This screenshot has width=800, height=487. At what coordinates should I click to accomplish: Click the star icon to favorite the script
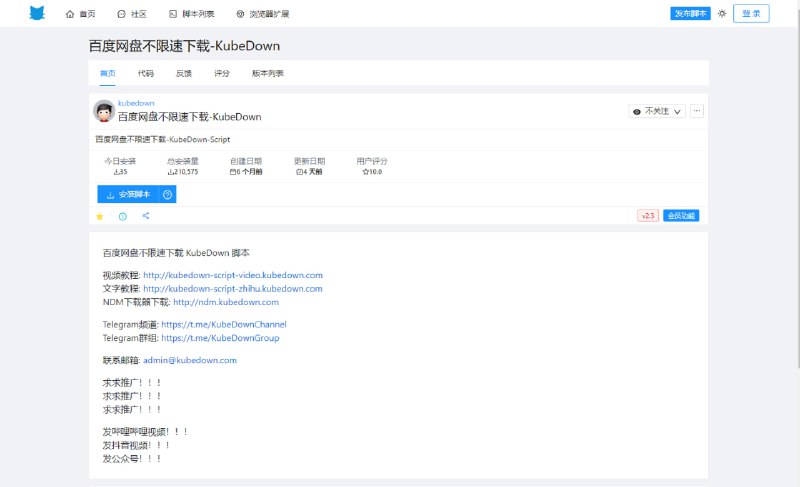[x=100, y=216]
